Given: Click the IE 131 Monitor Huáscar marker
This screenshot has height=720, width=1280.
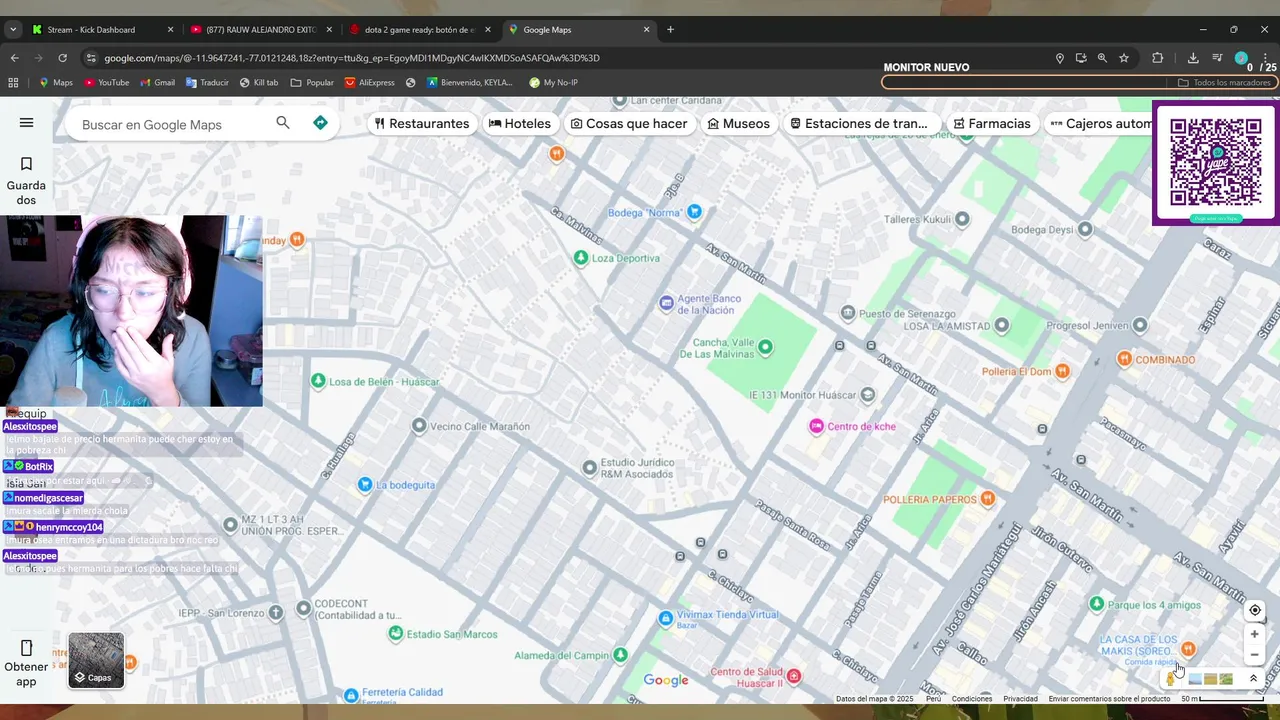Looking at the screenshot, I should point(867,395).
